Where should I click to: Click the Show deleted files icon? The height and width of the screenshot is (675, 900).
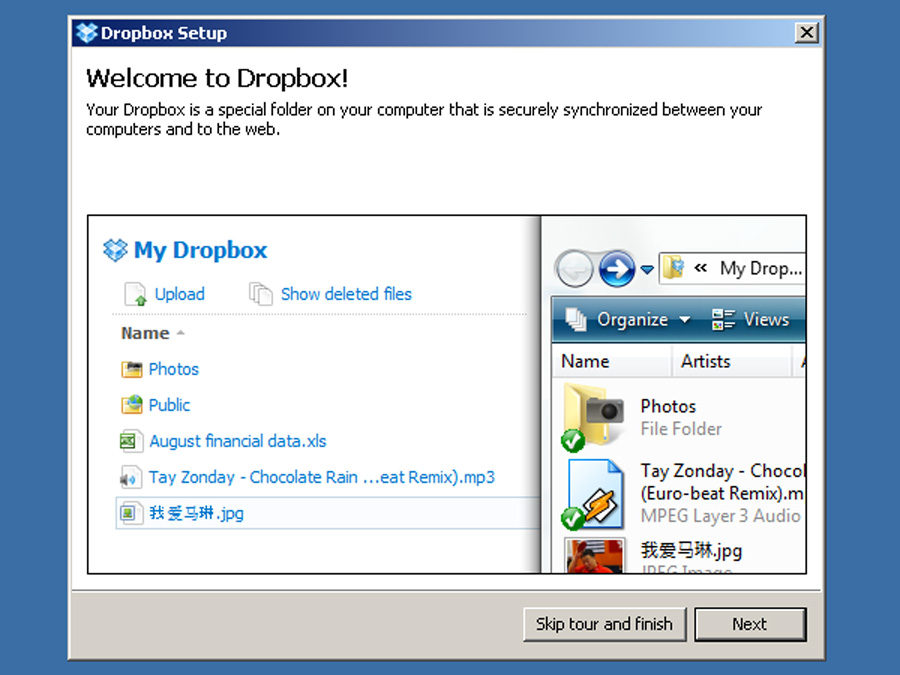tap(260, 294)
